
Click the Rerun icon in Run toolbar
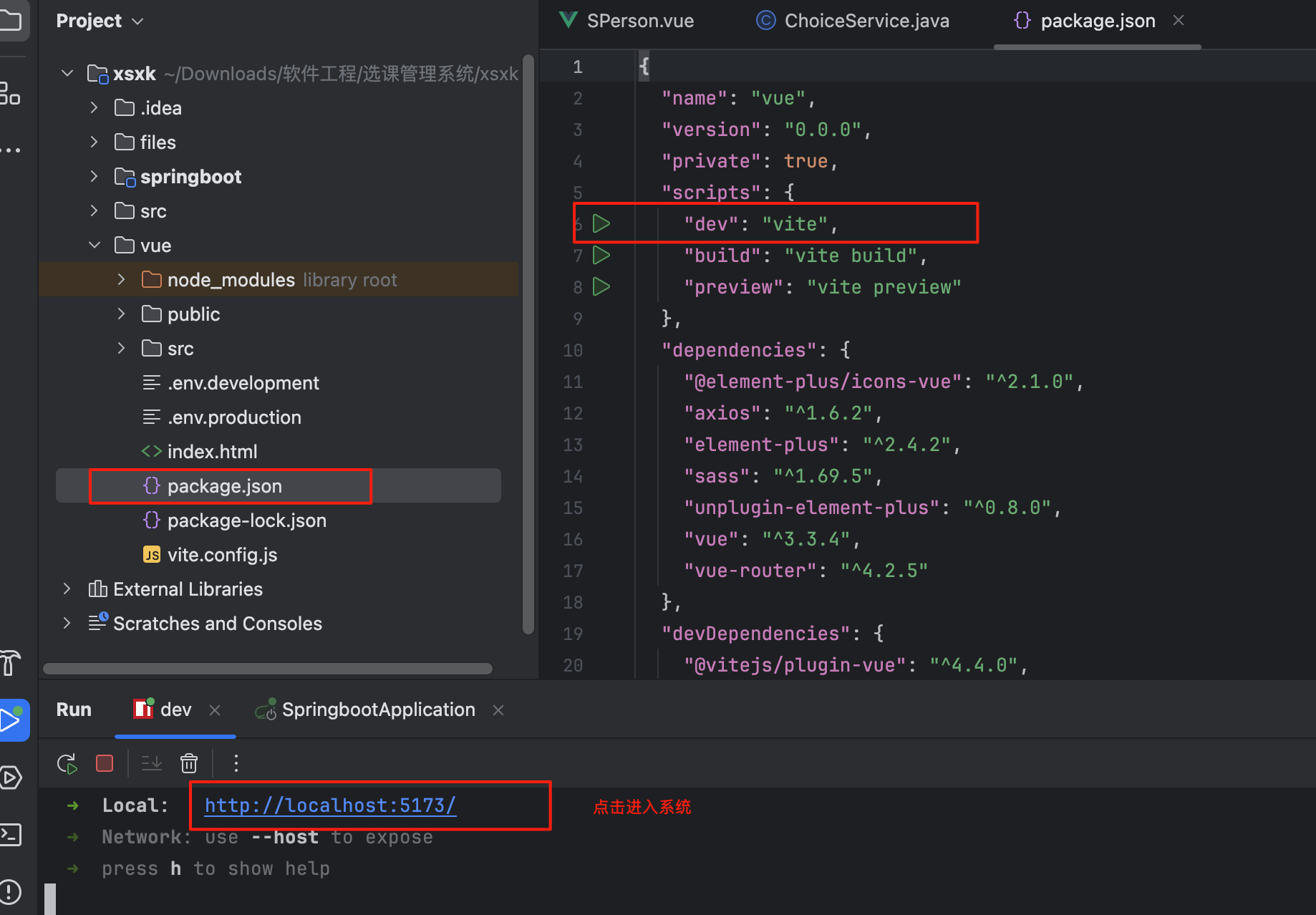(x=67, y=764)
